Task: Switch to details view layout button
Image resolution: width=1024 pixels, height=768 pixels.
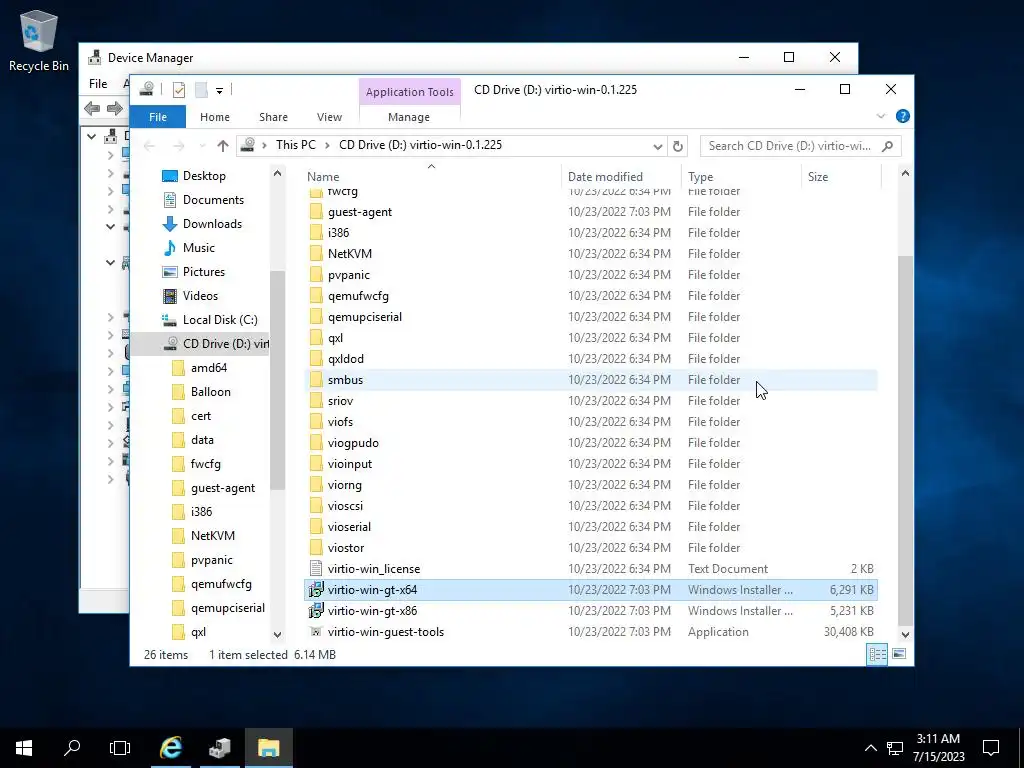Action: pyautogui.click(x=877, y=654)
